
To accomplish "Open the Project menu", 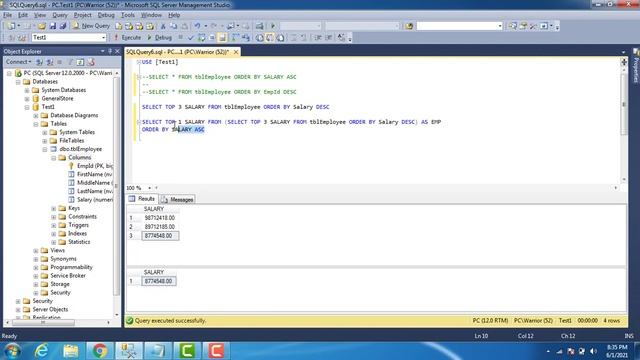I will [82, 15].
